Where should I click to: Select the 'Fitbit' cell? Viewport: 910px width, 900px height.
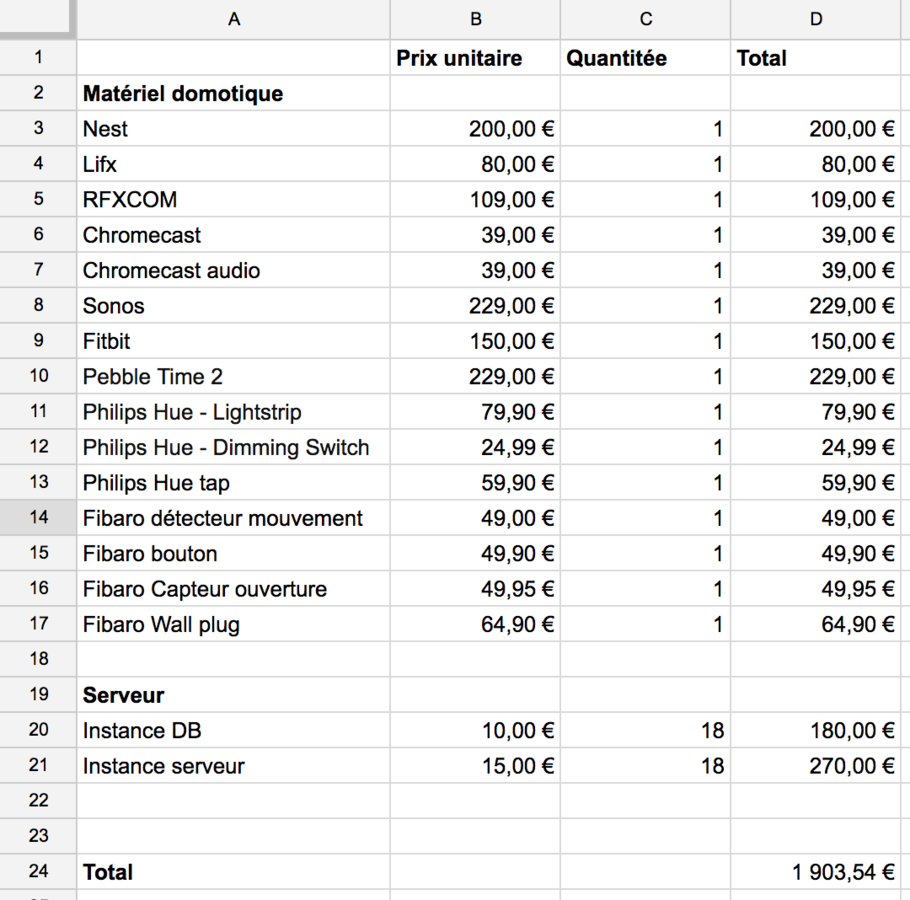pos(233,341)
